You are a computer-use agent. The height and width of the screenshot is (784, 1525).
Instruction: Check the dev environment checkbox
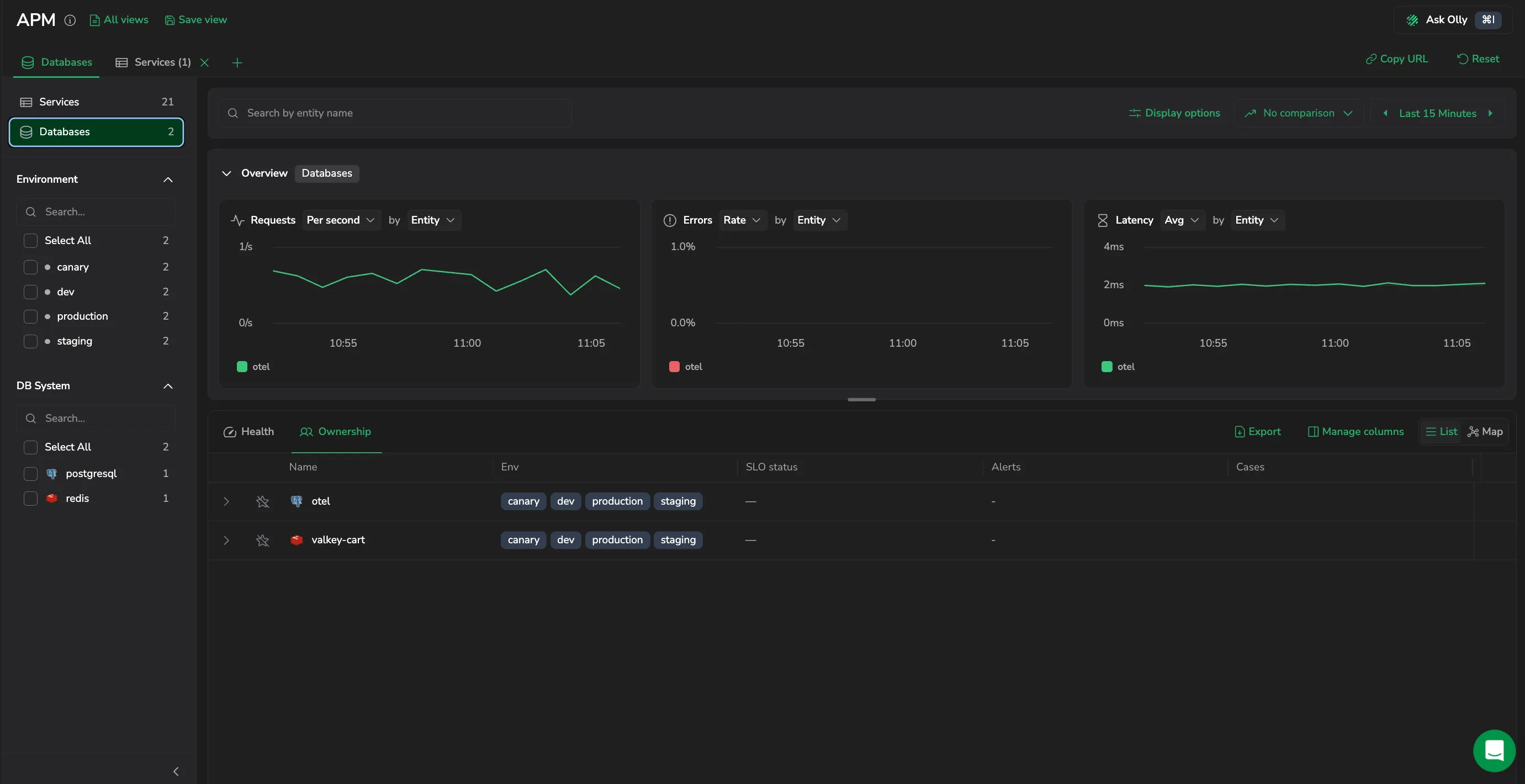(31, 292)
